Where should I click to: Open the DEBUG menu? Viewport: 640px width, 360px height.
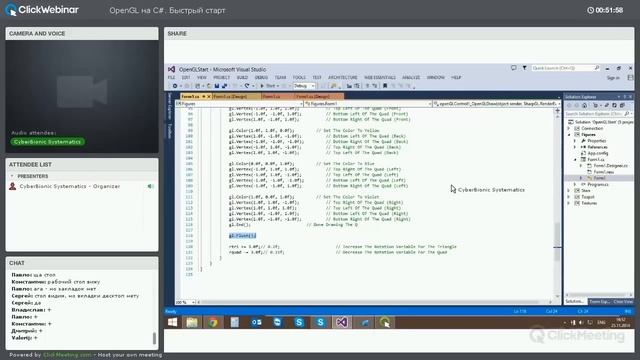pyautogui.click(x=261, y=78)
